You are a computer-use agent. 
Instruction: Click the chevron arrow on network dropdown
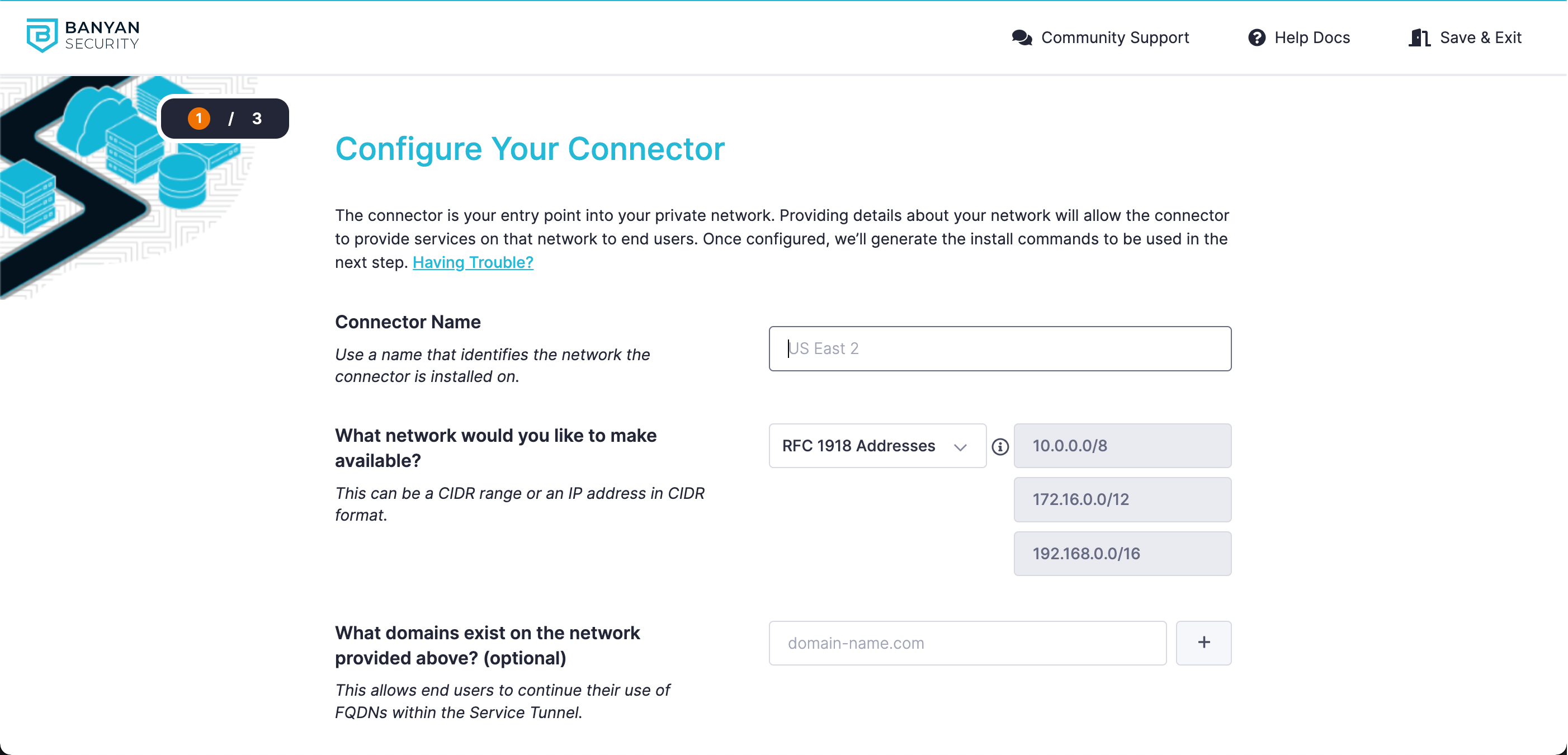click(961, 447)
